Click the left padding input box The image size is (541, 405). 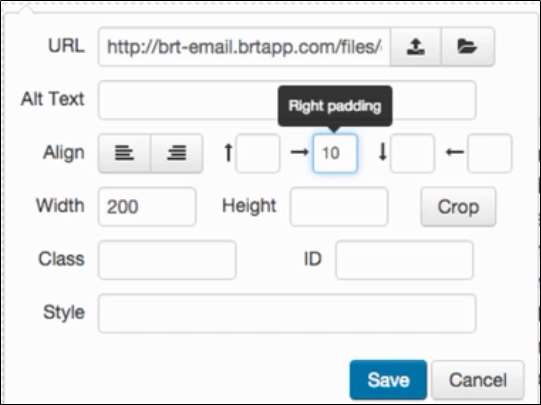[x=490, y=154]
